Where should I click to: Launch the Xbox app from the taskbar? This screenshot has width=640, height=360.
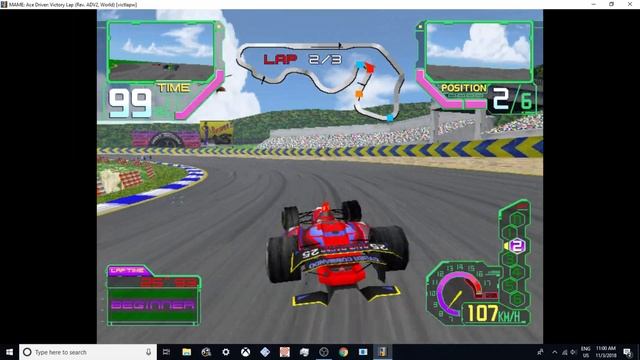[x=245, y=352]
